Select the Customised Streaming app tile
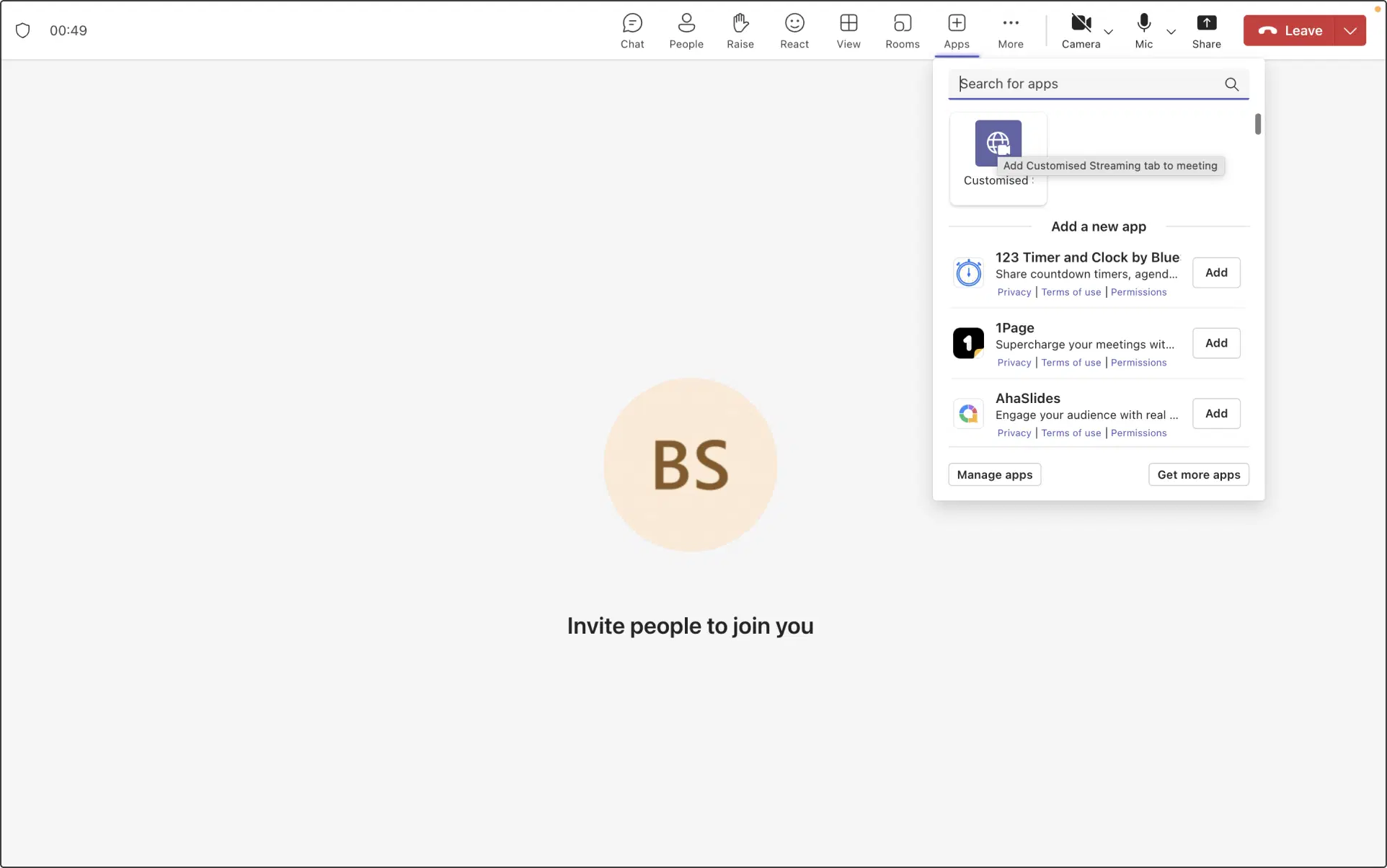The width and height of the screenshot is (1387, 868). pyautogui.click(x=998, y=143)
